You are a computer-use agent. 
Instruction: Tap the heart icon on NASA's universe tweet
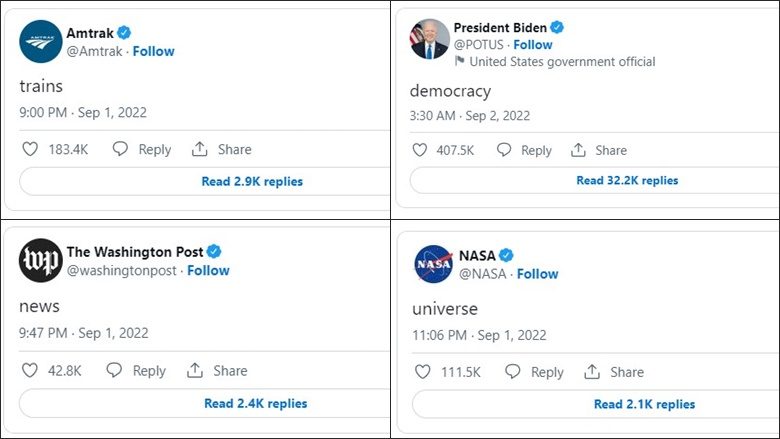click(x=422, y=372)
